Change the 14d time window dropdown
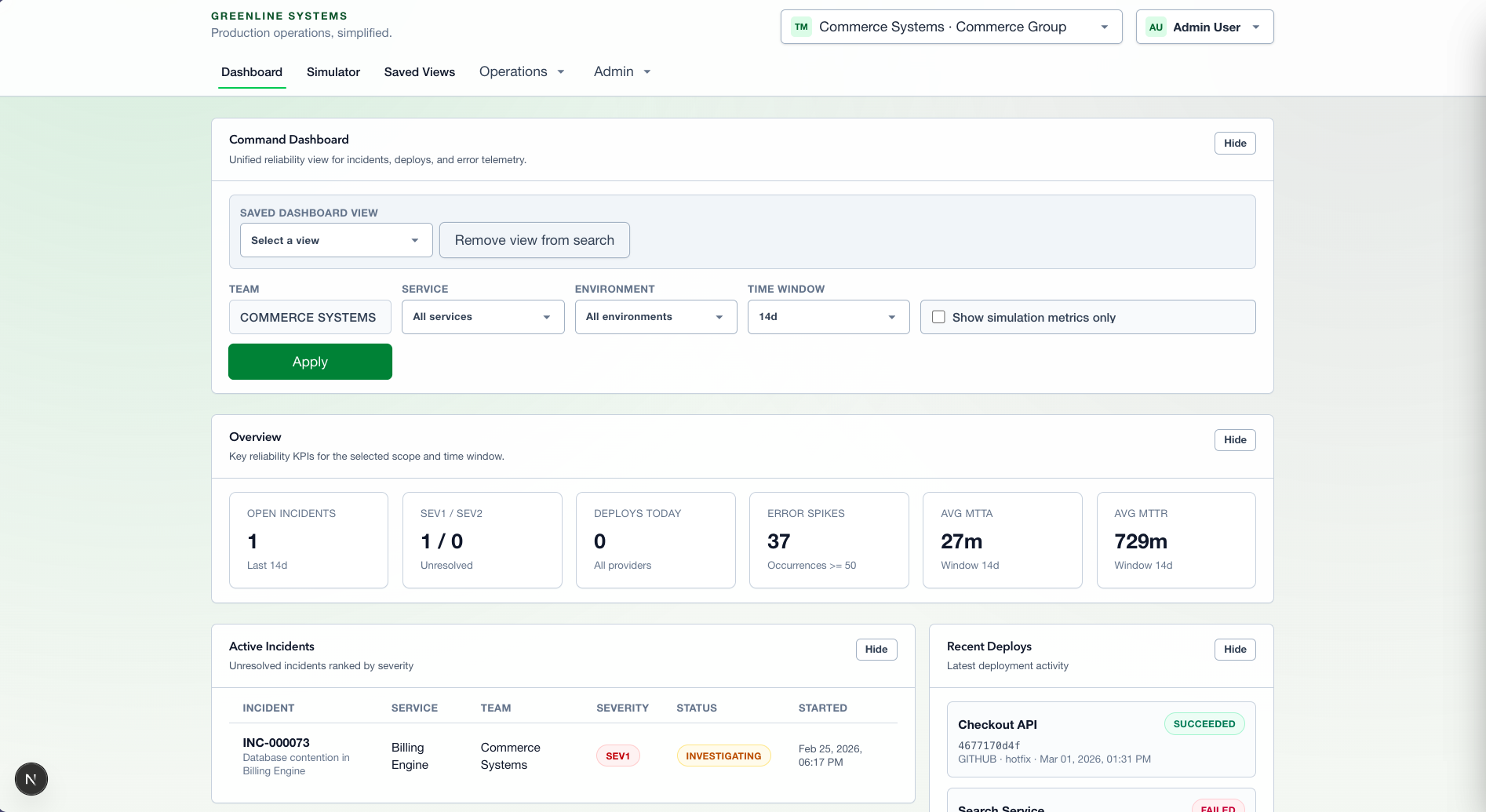 pyautogui.click(x=828, y=317)
